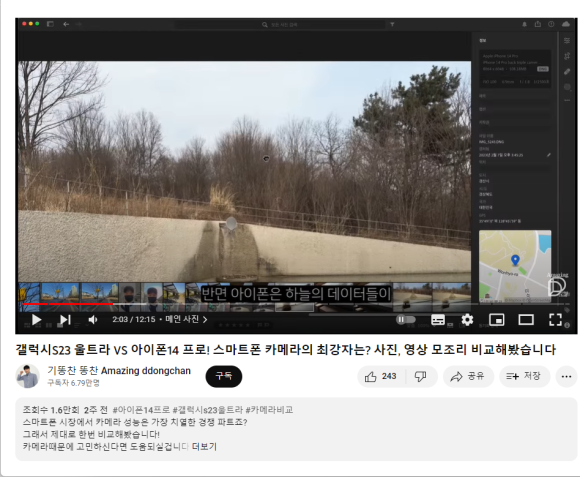Share the video via 공유
Image resolution: width=580 pixels, height=477 pixels.
click(468, 376)
